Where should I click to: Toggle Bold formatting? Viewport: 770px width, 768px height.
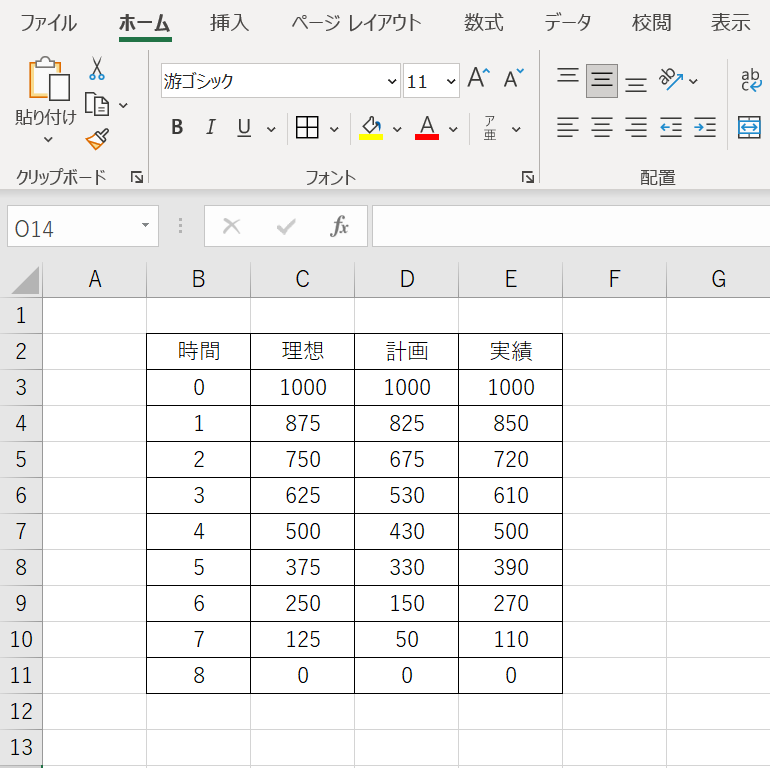point(177,128)
